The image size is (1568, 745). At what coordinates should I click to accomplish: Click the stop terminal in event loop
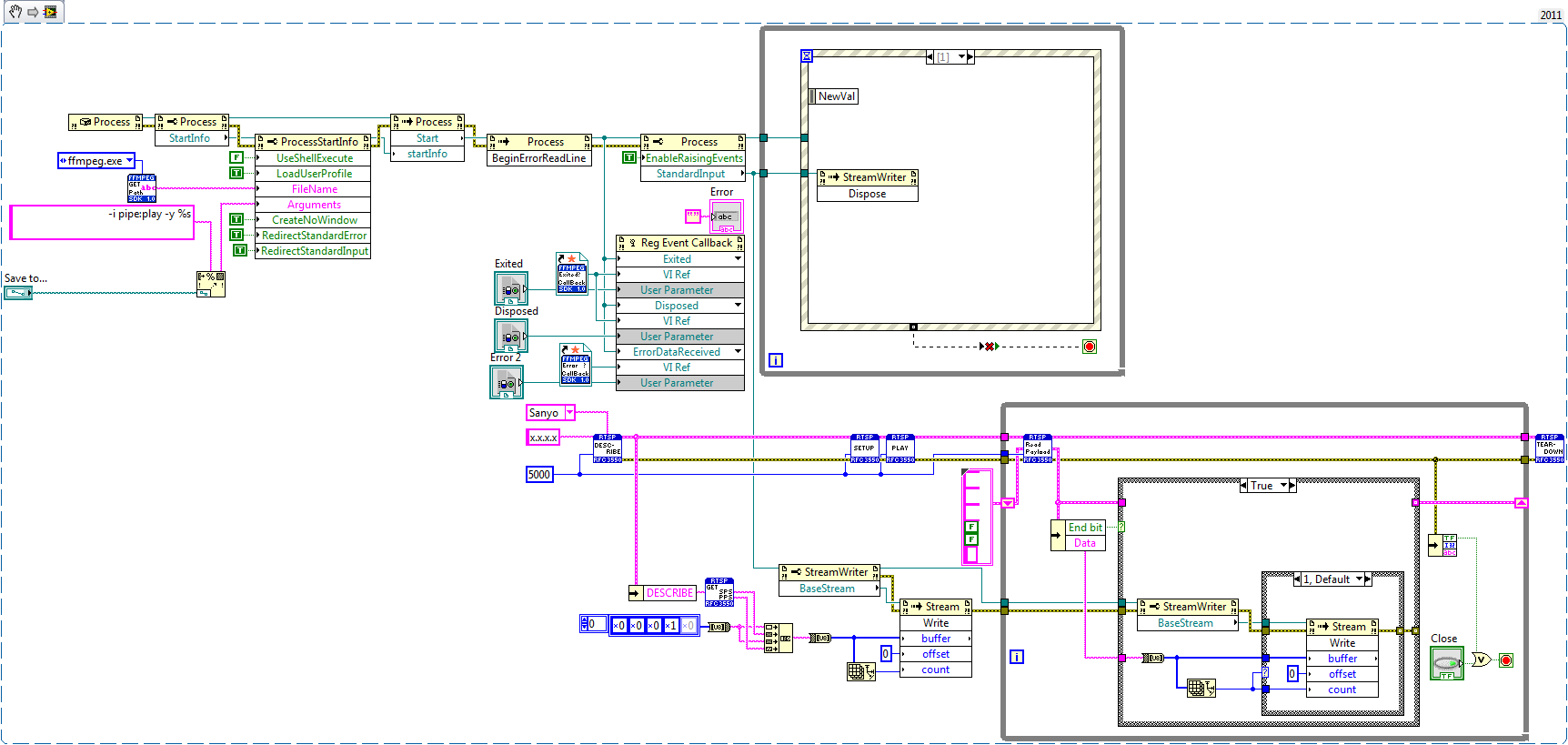coord(1090,347)
